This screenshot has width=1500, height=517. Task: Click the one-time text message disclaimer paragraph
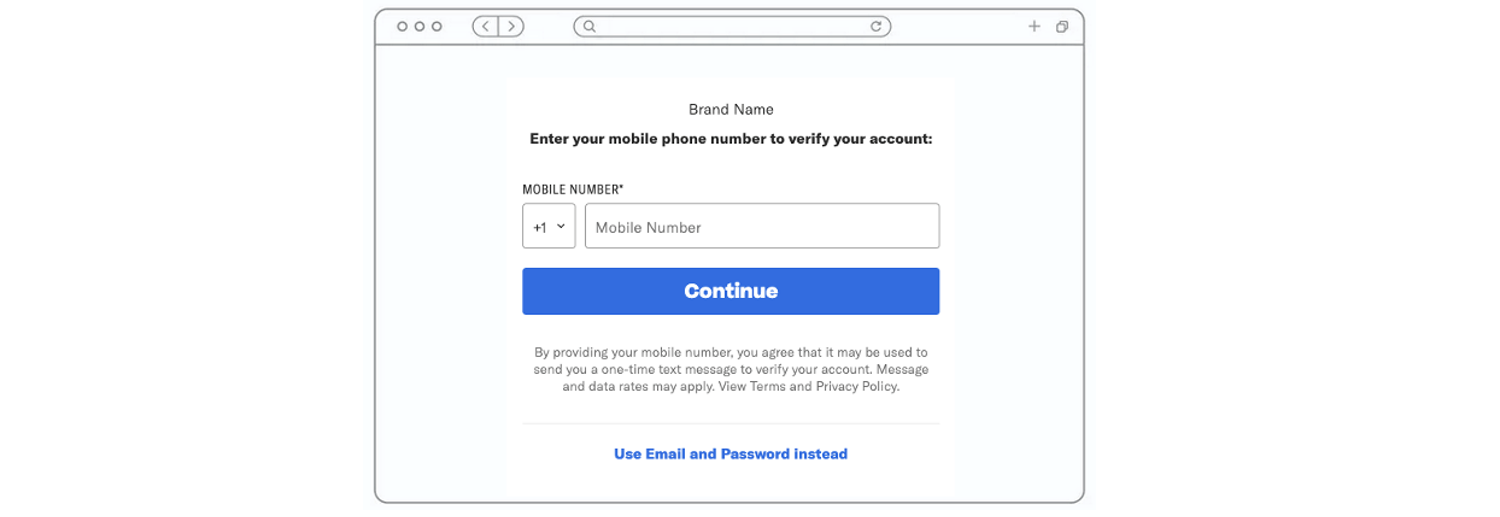point(730,369)
